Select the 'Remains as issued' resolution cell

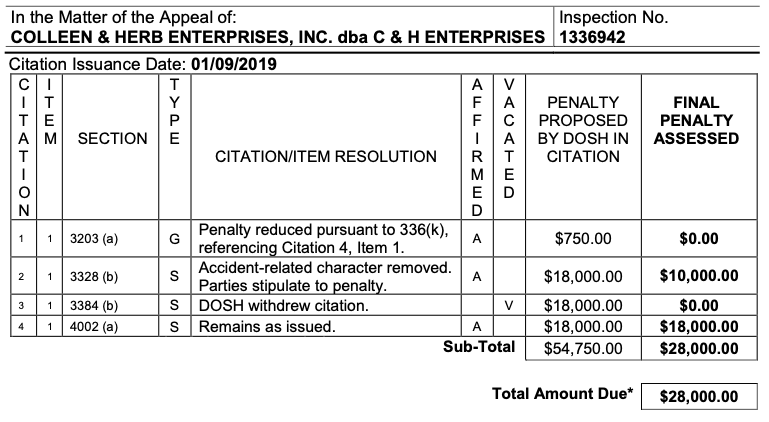pyautogui.click(x=268, y=326)
